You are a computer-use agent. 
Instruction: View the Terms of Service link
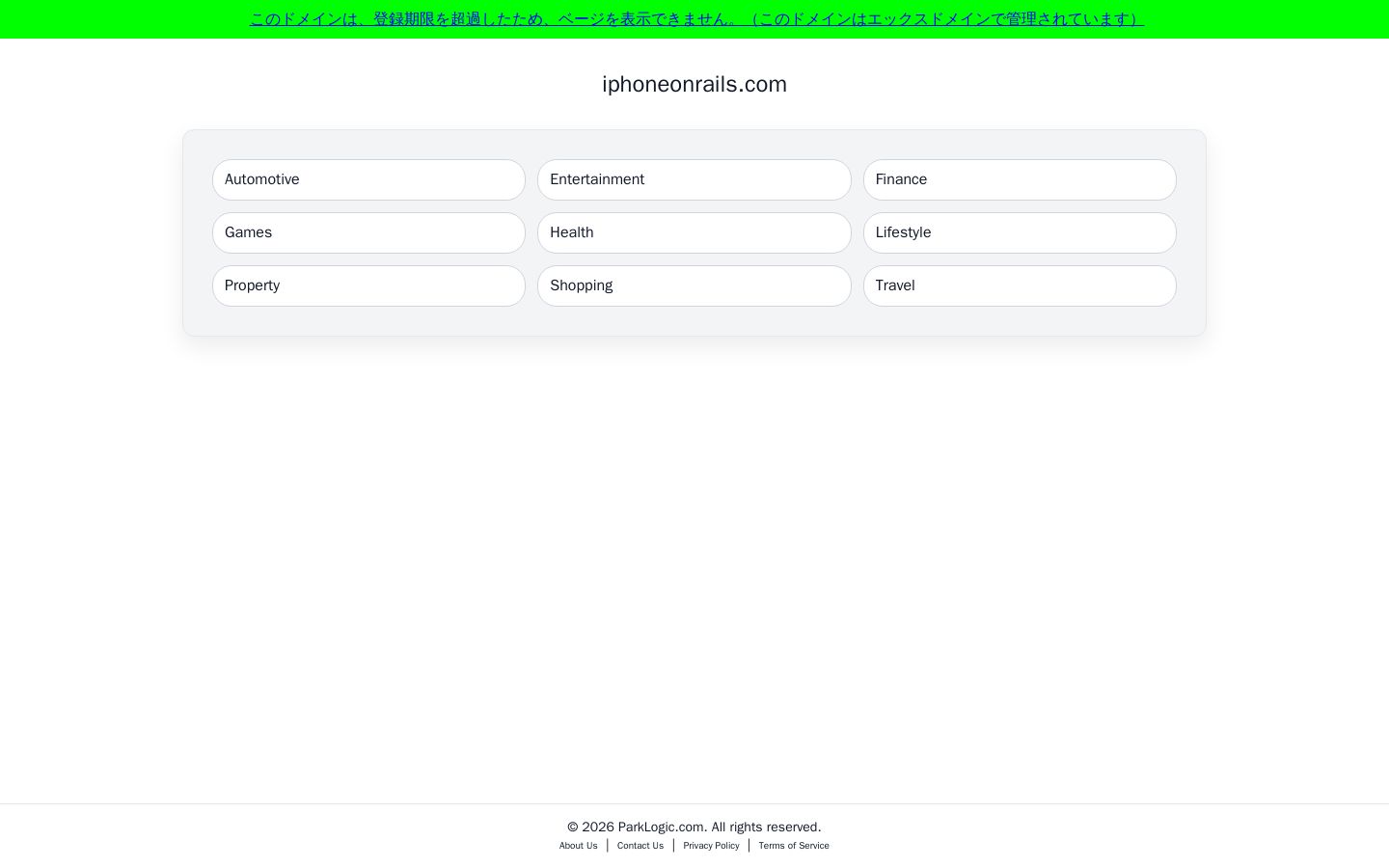pos(794,846)
